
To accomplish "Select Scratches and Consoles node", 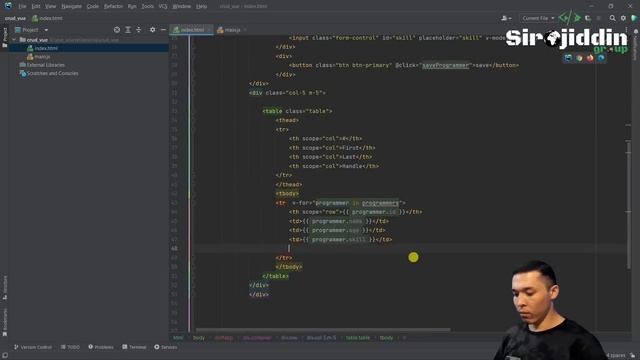I will 49,73.
